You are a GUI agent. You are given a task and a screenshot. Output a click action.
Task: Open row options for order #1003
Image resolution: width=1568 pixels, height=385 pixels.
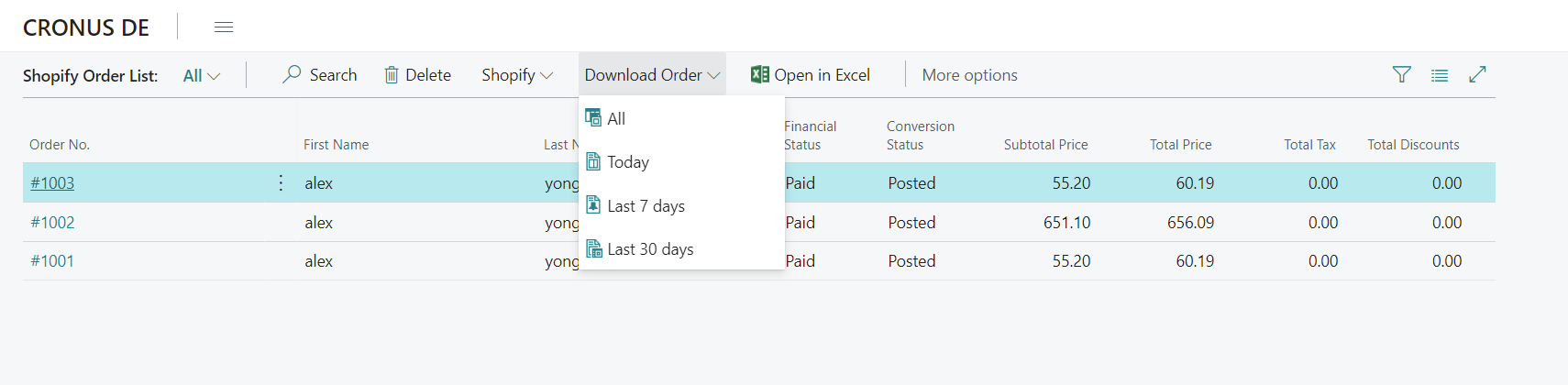[x=281, y=182]
